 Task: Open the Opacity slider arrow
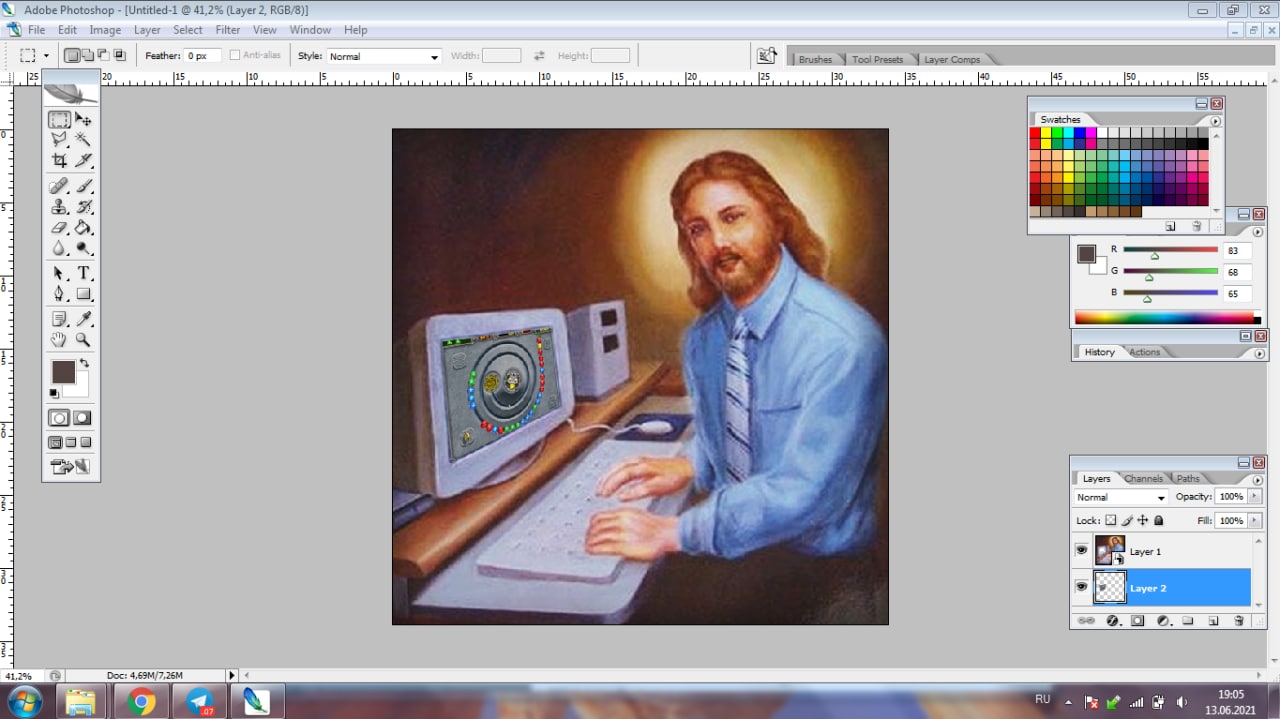(x=1253, y=497)
